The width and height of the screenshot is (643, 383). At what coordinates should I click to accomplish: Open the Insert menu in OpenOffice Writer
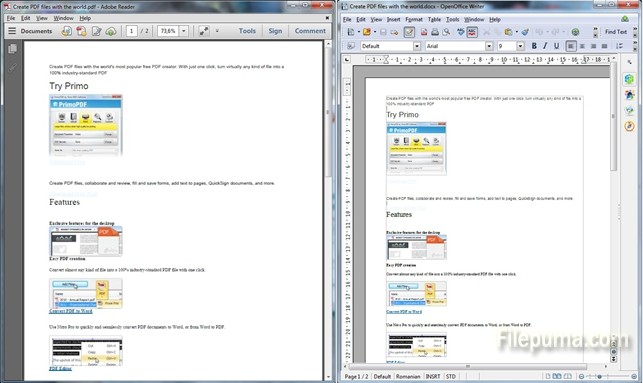click(393, 19)
